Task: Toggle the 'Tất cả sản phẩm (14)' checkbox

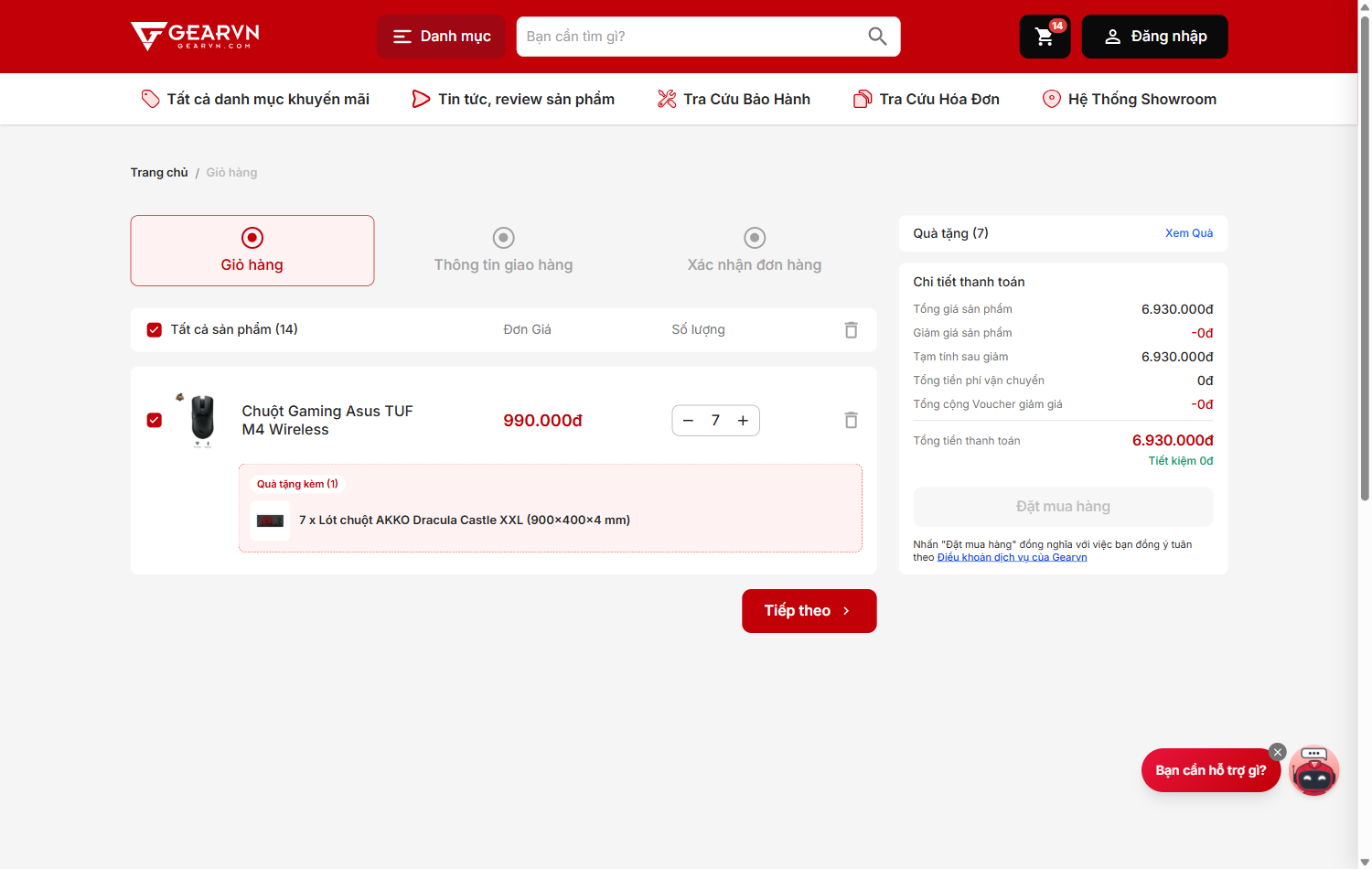Action: pos(155,329)
